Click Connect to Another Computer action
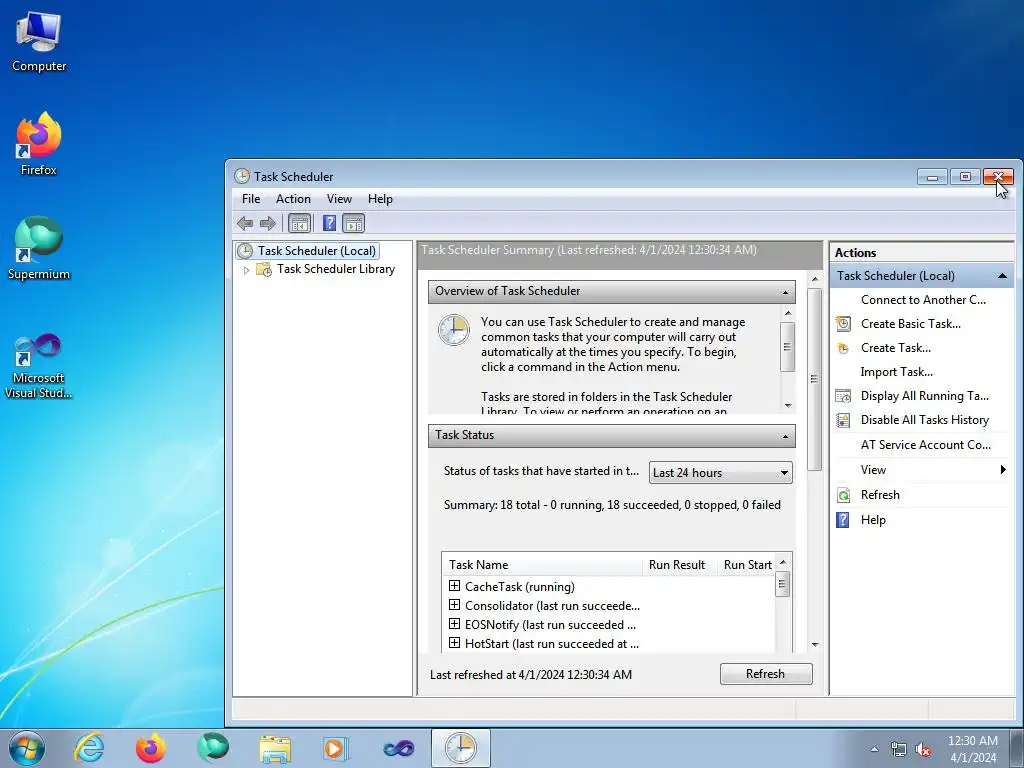1024x768 pixels. pyautogui.click(x=922, y=300)
